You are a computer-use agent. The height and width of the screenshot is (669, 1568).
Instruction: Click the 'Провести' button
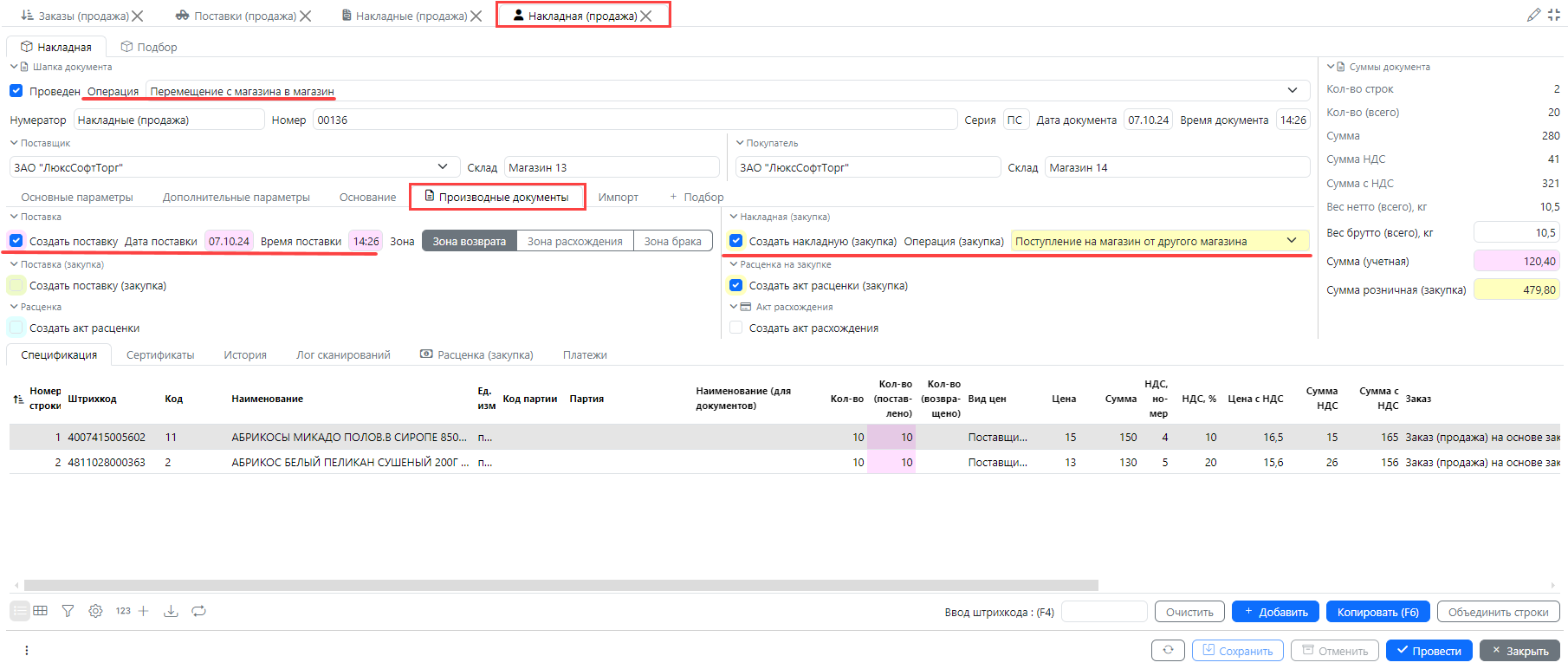(1429, 651)
